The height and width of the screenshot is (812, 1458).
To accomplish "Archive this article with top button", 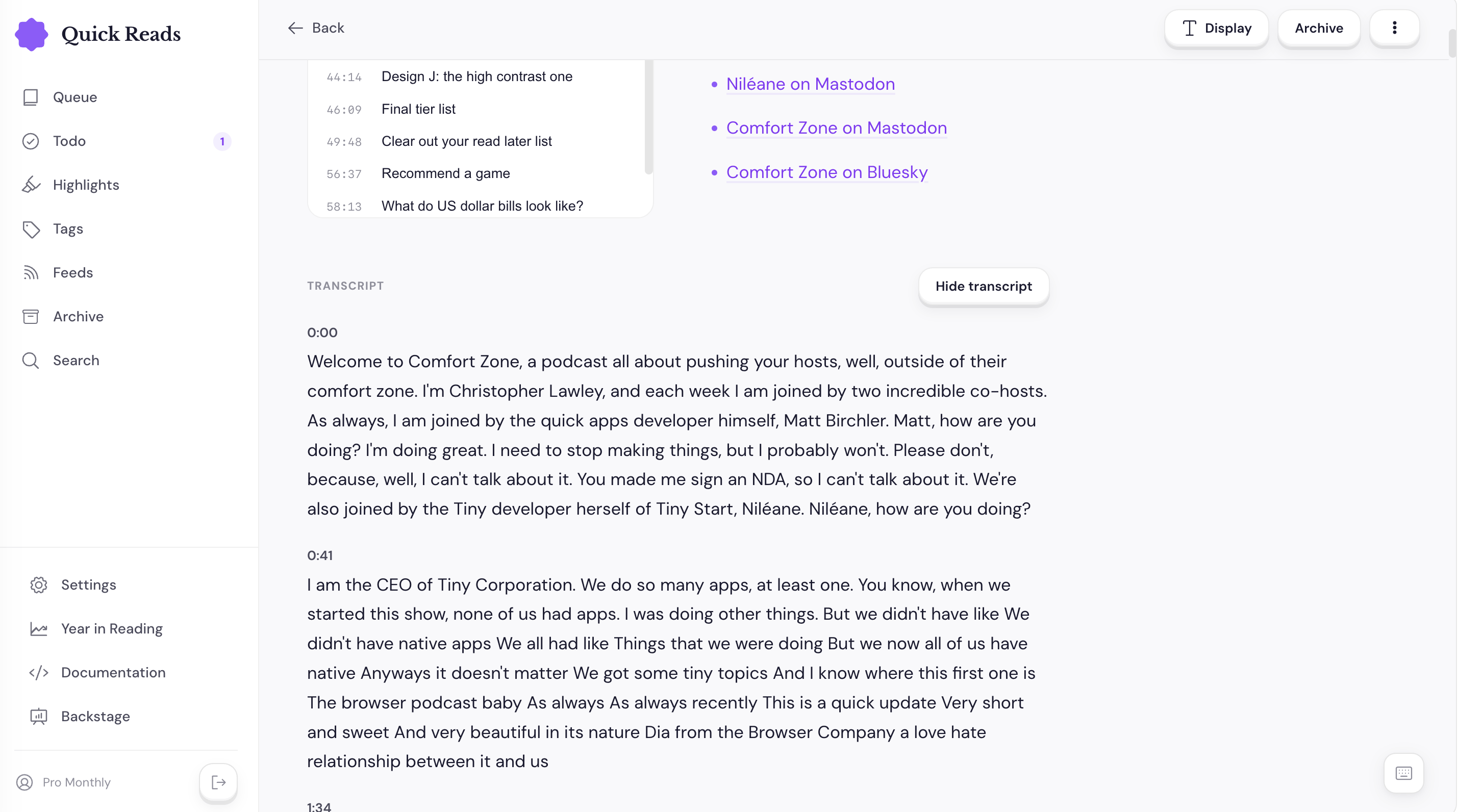I will pyautogui.click(x=1319, y=28).
